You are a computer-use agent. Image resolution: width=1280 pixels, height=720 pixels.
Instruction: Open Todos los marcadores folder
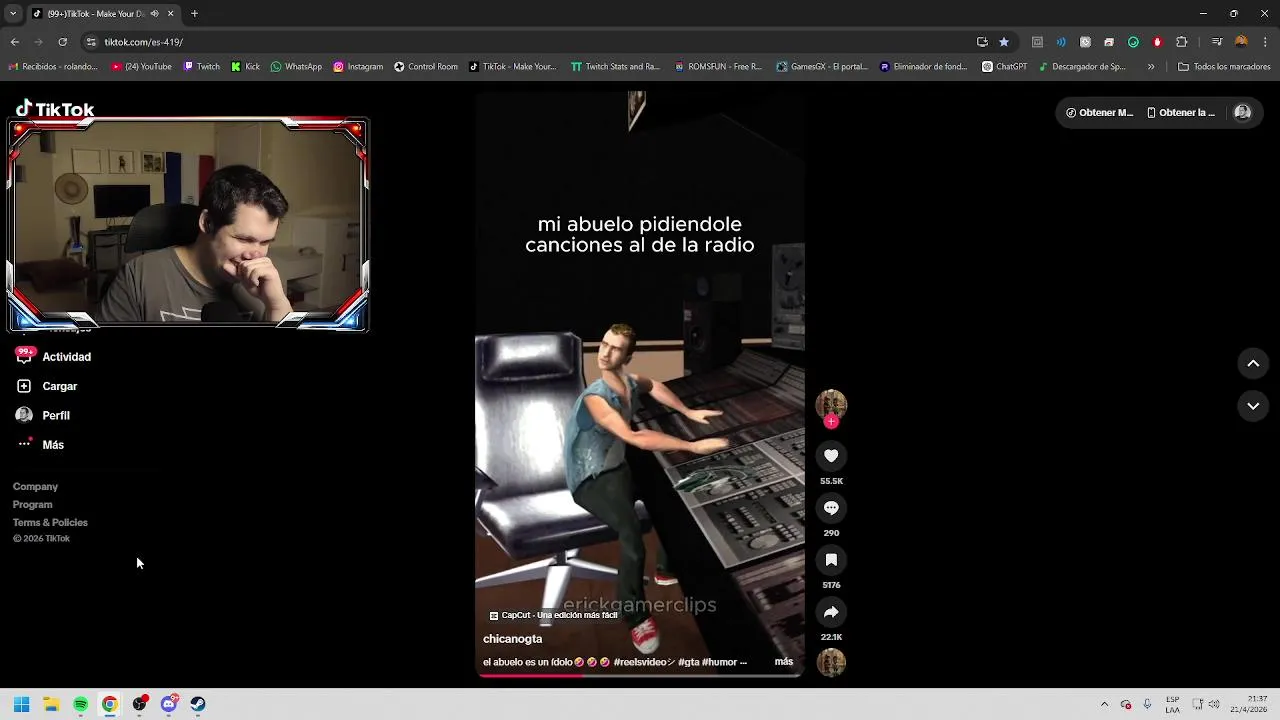click(x=1224, y=67)
